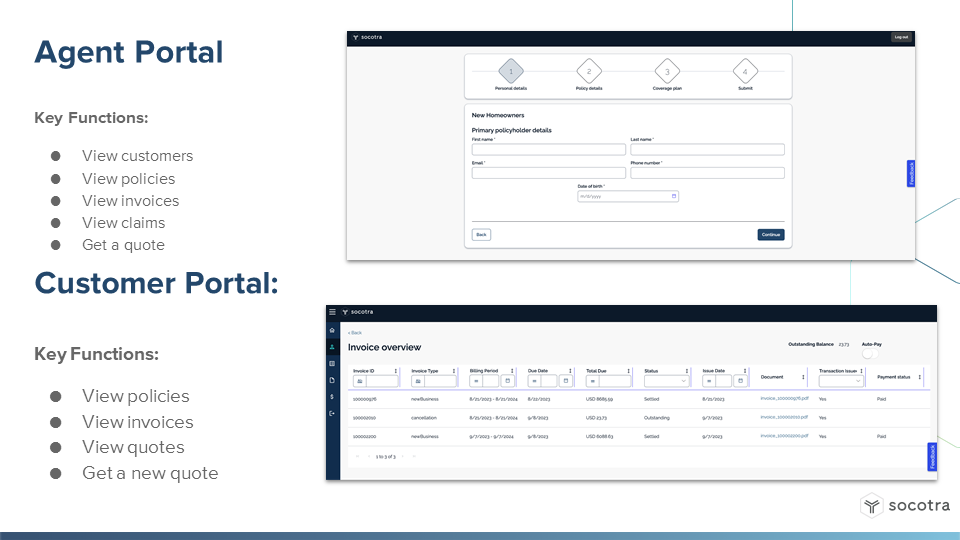This screenshot has height=540, width=960.
Task: Focus the Last name field
Action: click(x=707, y=149)
